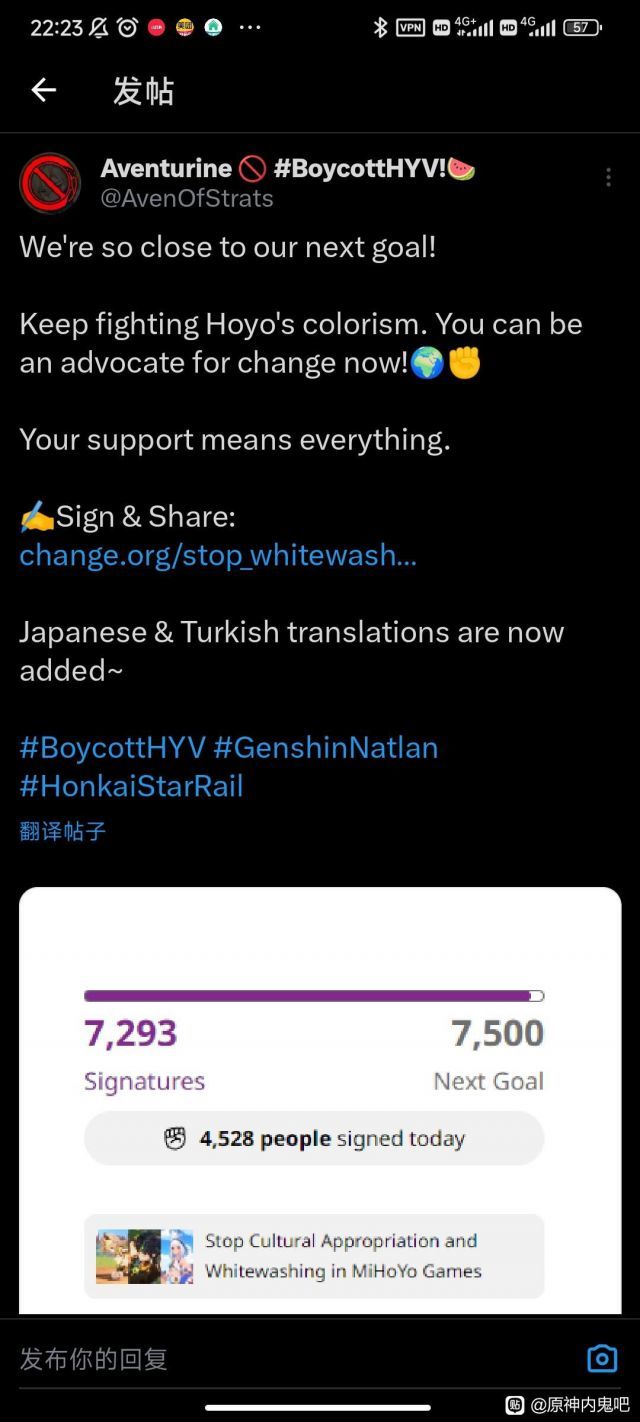Tap 翻译帖子 to translate the post
Image resolution: width=640 pixels, height=1422 pixels.
(63, 830)
